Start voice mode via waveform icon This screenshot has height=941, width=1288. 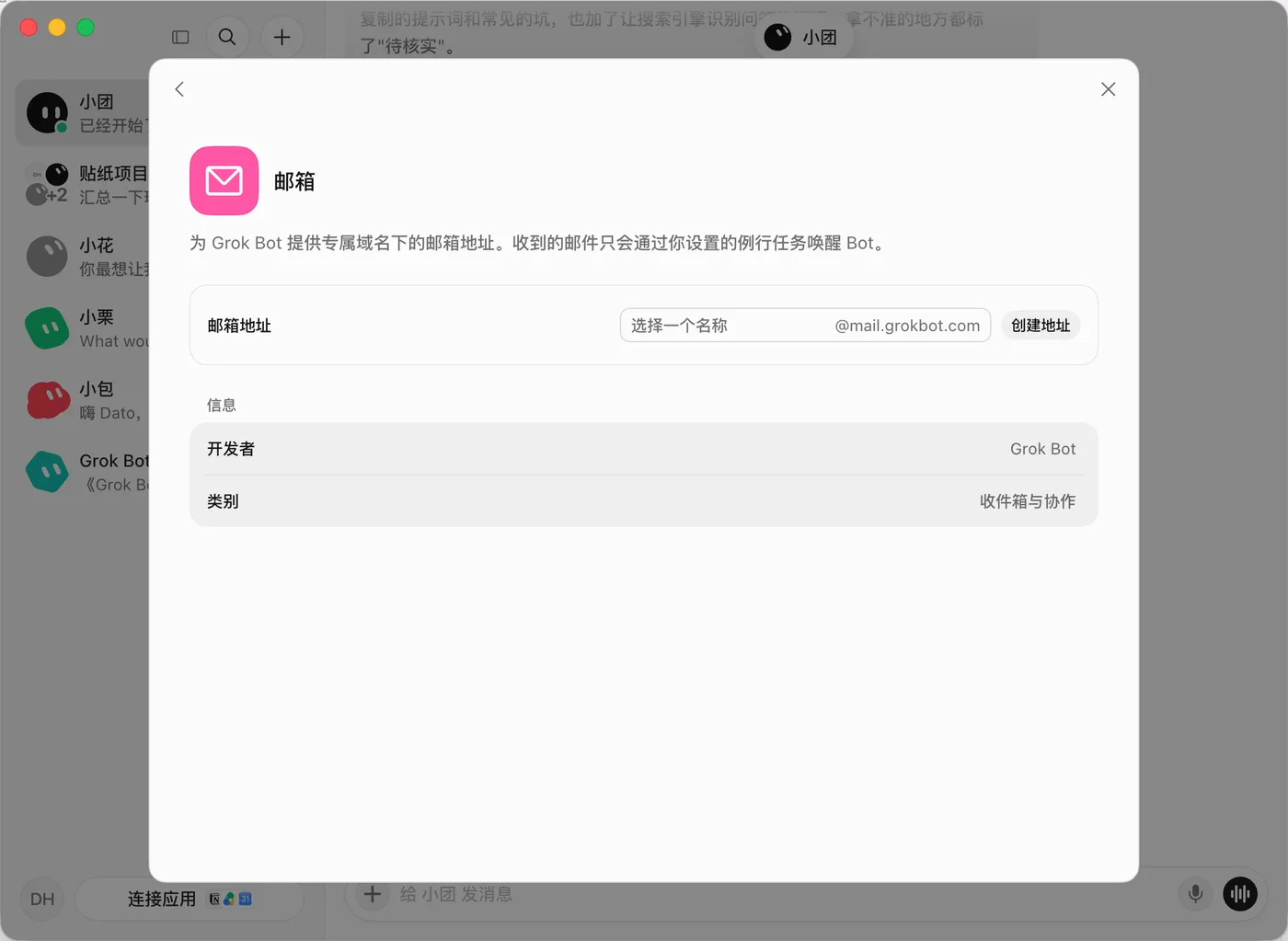tap(1240, 893)
